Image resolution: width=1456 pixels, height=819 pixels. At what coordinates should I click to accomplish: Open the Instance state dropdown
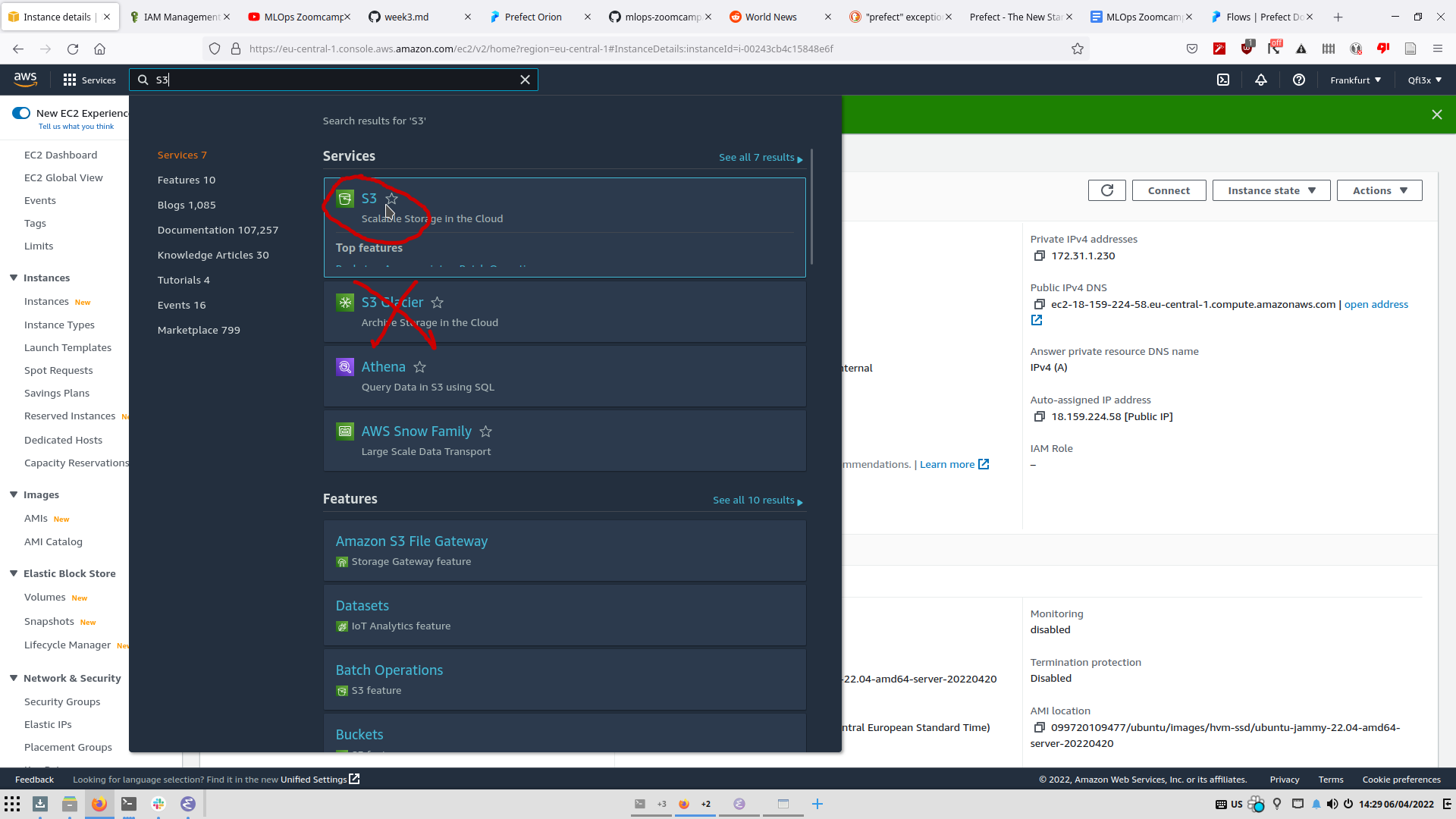coord(1271,190)
